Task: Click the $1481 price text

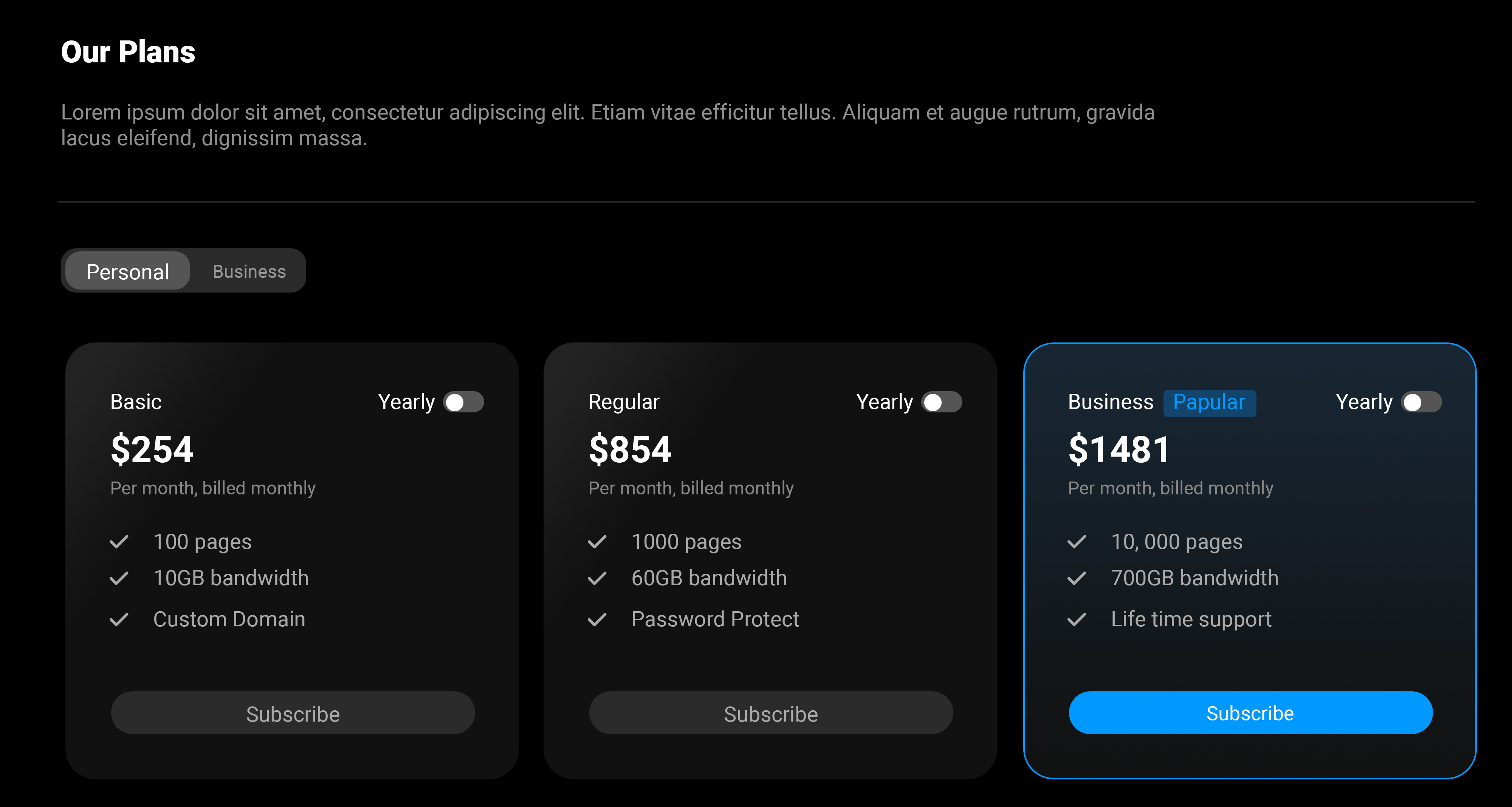Action: pyautogui.click(x=1119, y=449)
